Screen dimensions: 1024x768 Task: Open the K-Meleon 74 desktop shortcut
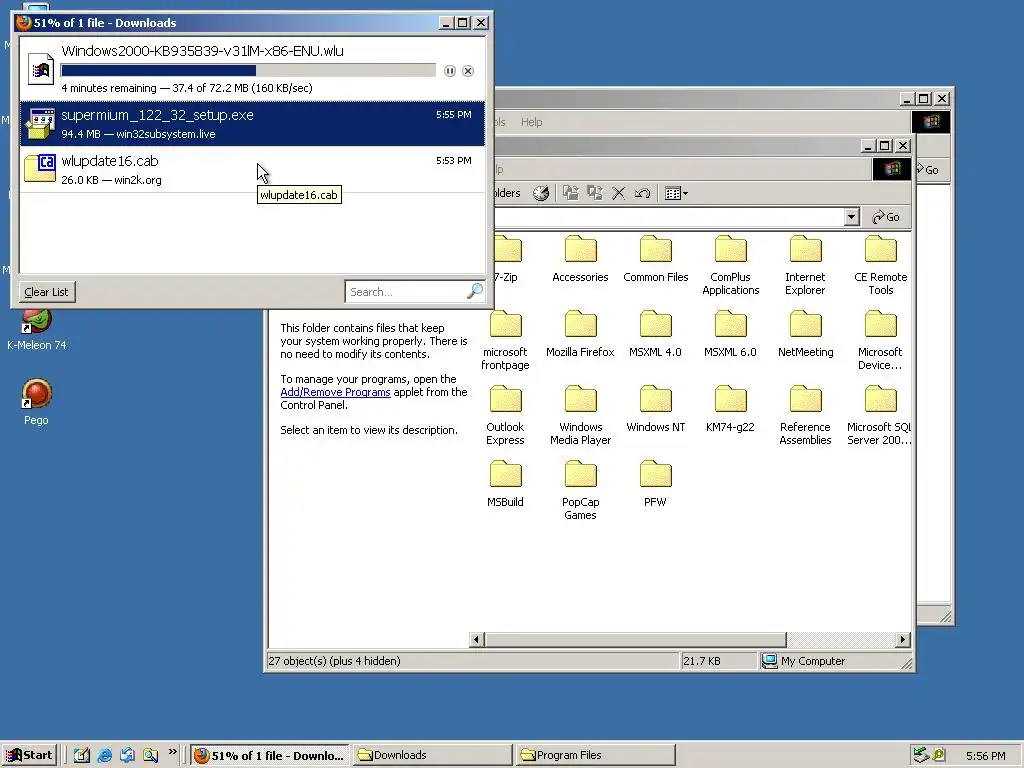37,330
